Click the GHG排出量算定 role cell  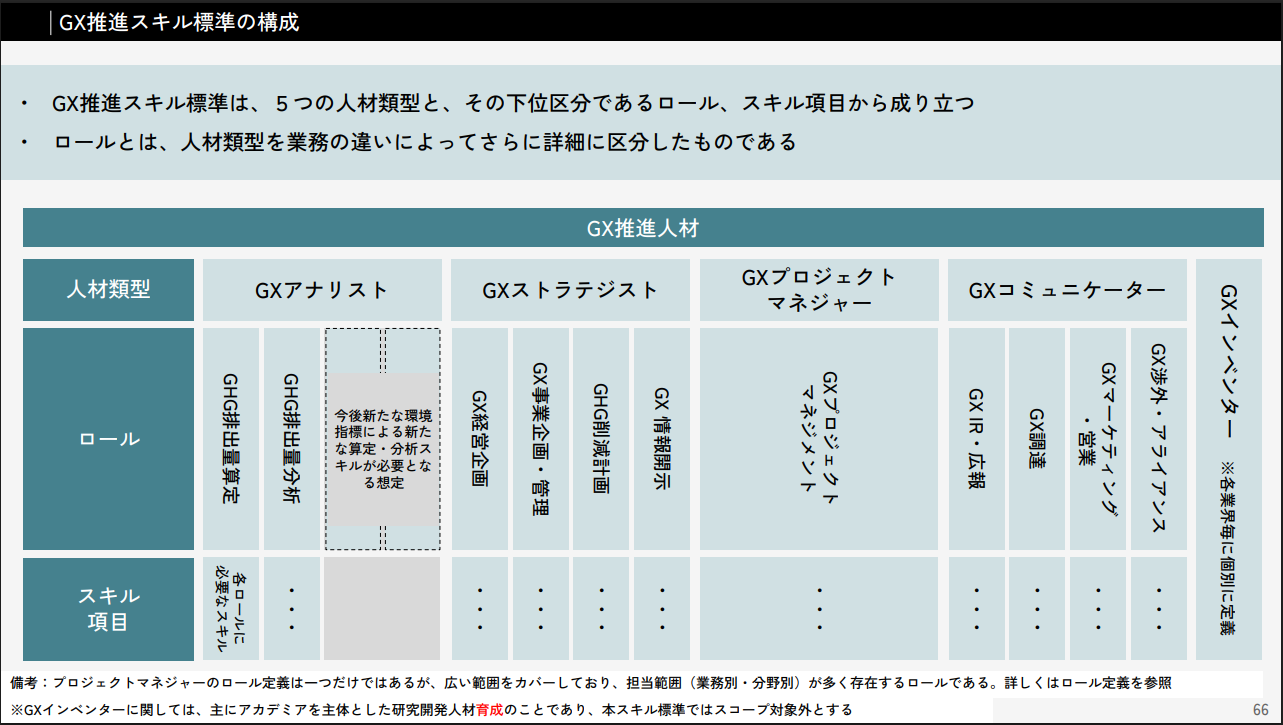(231, 439)
